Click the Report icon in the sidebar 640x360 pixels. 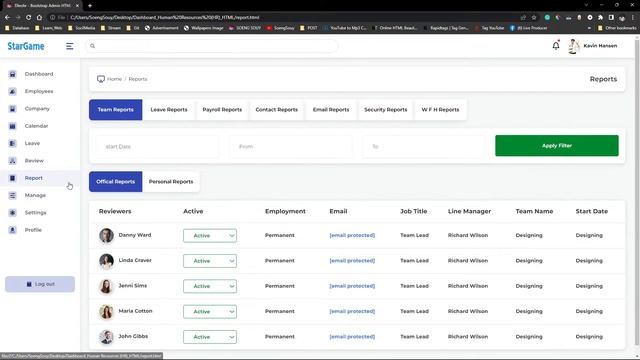pyautogui.click(x=12, y=178)
